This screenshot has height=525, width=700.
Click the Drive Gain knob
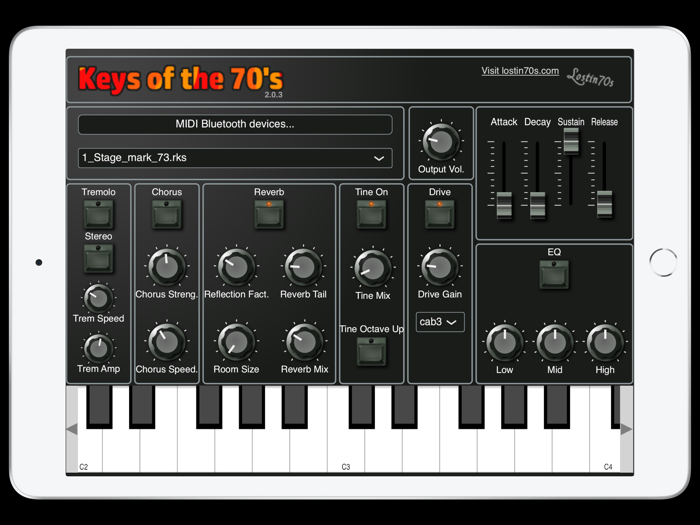[440, 267]
